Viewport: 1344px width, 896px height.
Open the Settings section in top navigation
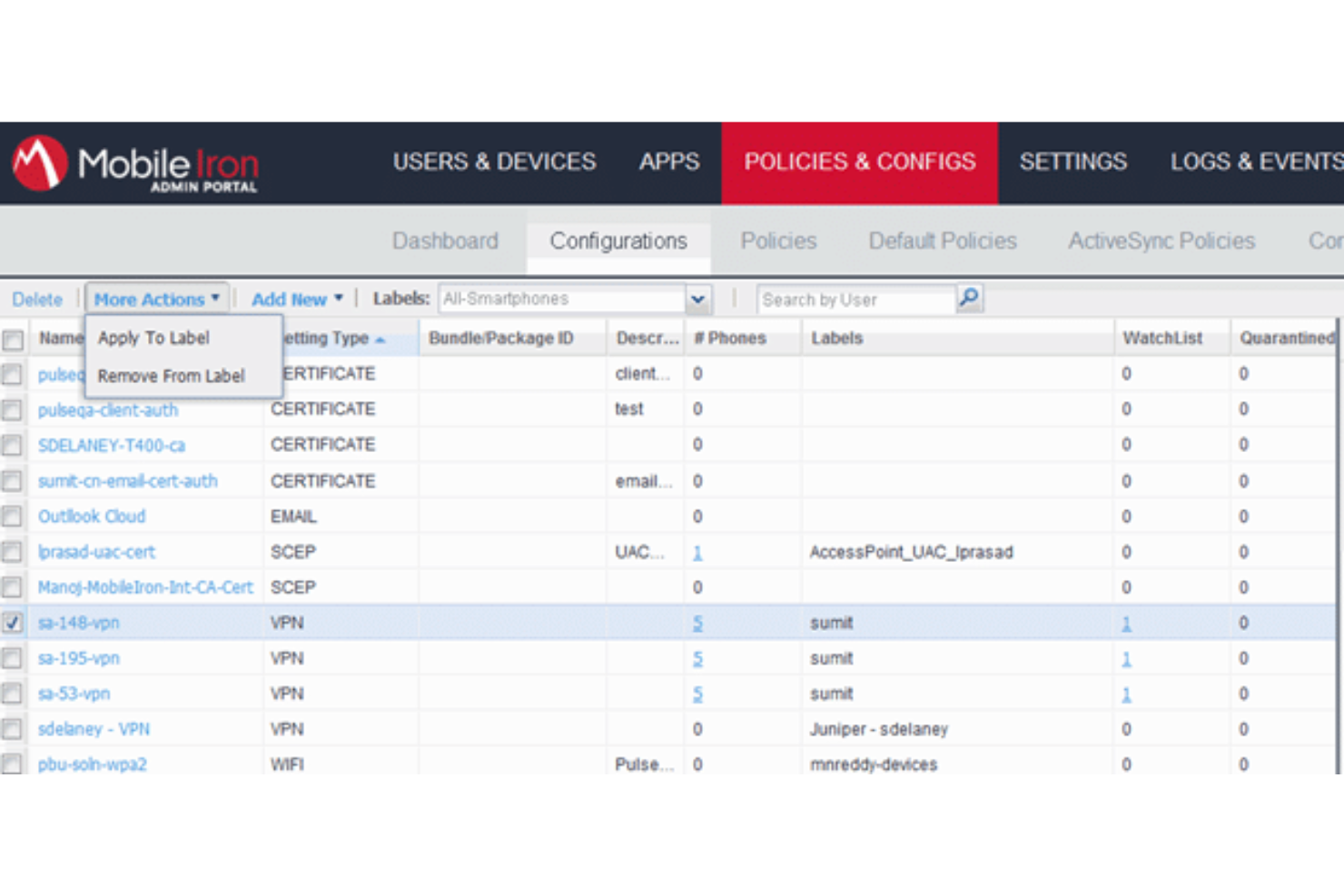pos(1072,162)
